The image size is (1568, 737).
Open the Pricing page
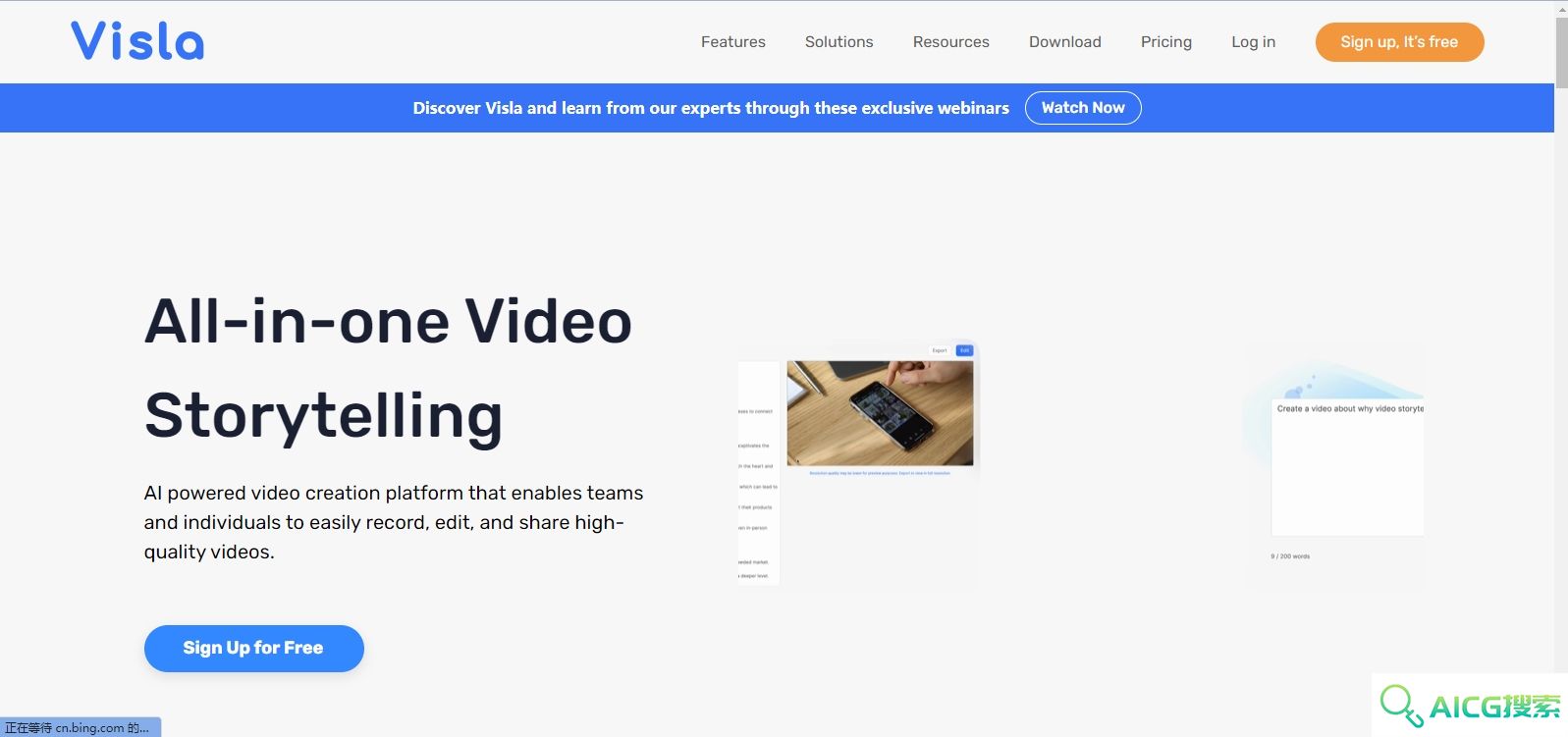[1165, 42]
